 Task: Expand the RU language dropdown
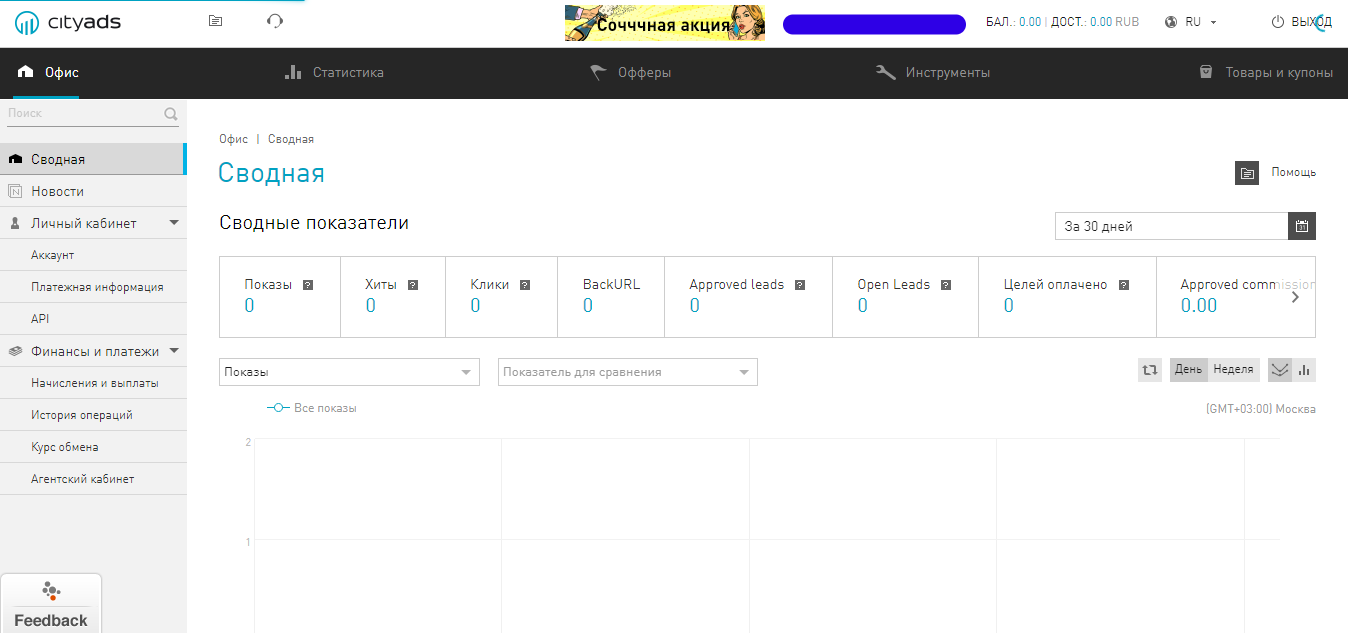pyautogui.click(x=1200, y=22)
